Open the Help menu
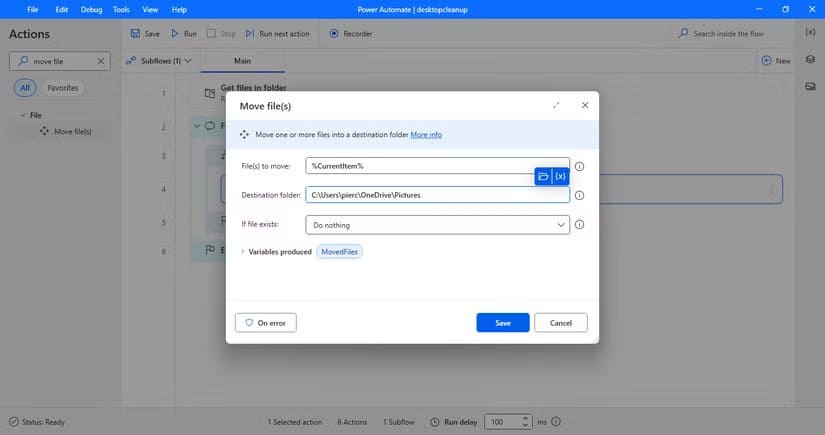 [x=179, y=9]
